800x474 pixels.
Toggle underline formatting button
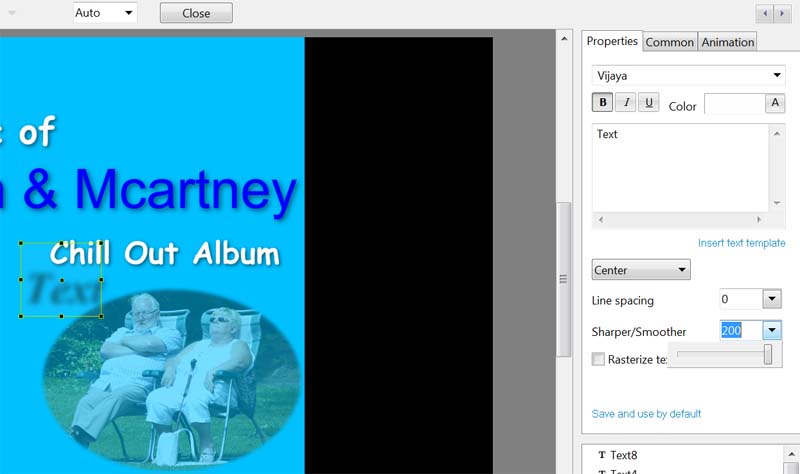click(649, 102)
